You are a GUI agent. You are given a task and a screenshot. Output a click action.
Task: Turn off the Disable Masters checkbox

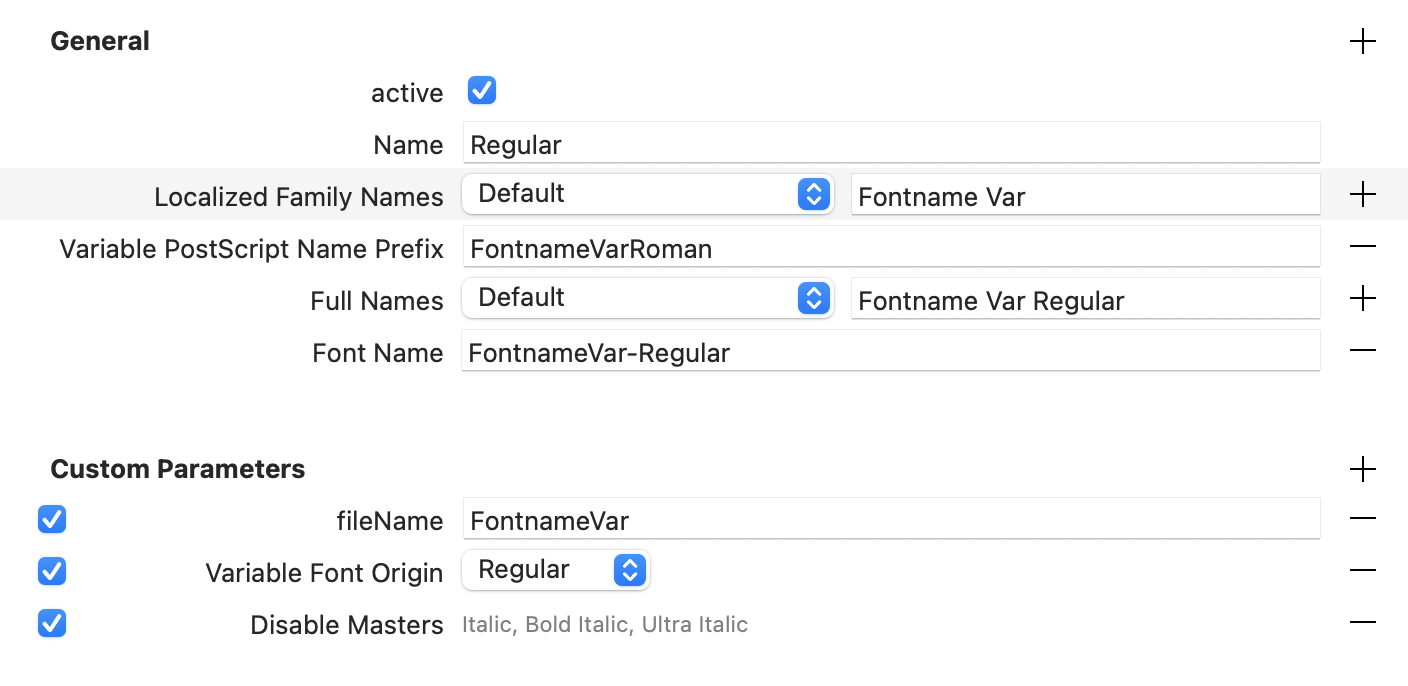pos(52,623)
